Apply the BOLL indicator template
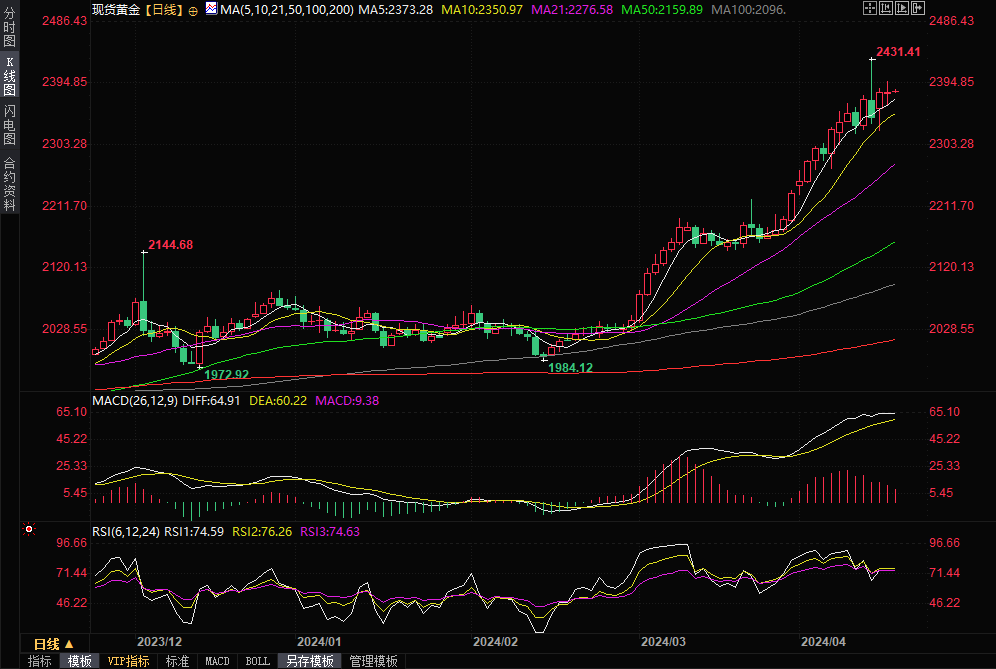This screenshot has height=669, width=996. [257, 661]
